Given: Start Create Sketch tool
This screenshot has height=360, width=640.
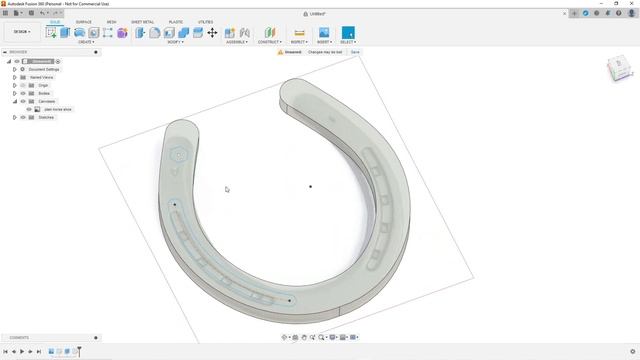Looking at the screenshot, I should click(51, 33).
